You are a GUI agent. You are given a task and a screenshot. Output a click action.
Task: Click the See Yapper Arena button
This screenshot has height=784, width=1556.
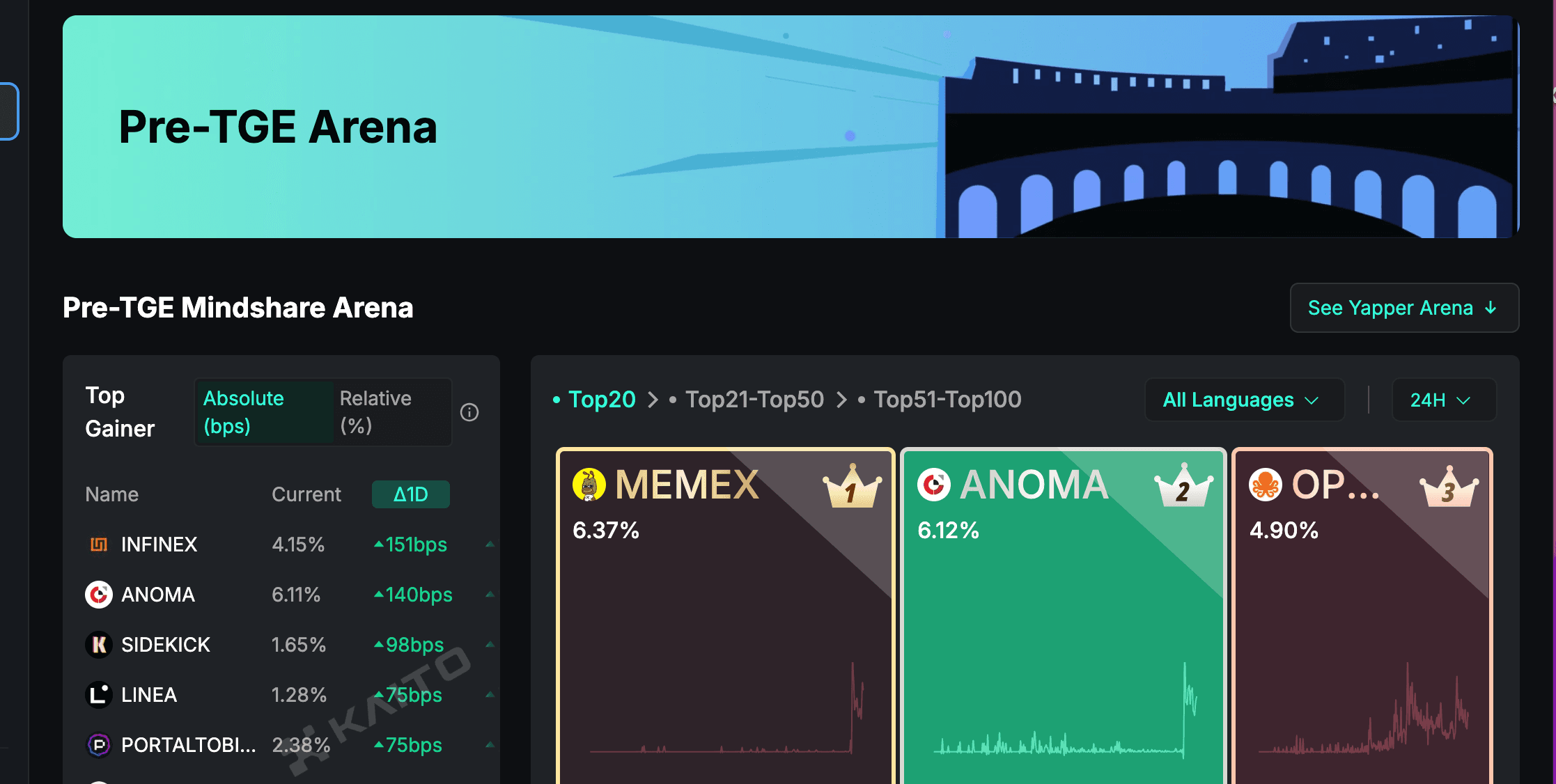1403,308
